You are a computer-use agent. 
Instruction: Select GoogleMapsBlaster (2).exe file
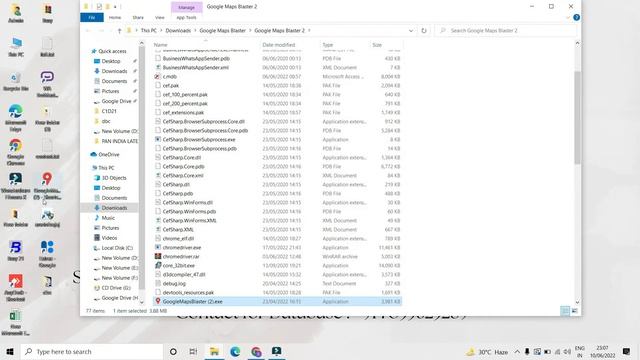277,302
